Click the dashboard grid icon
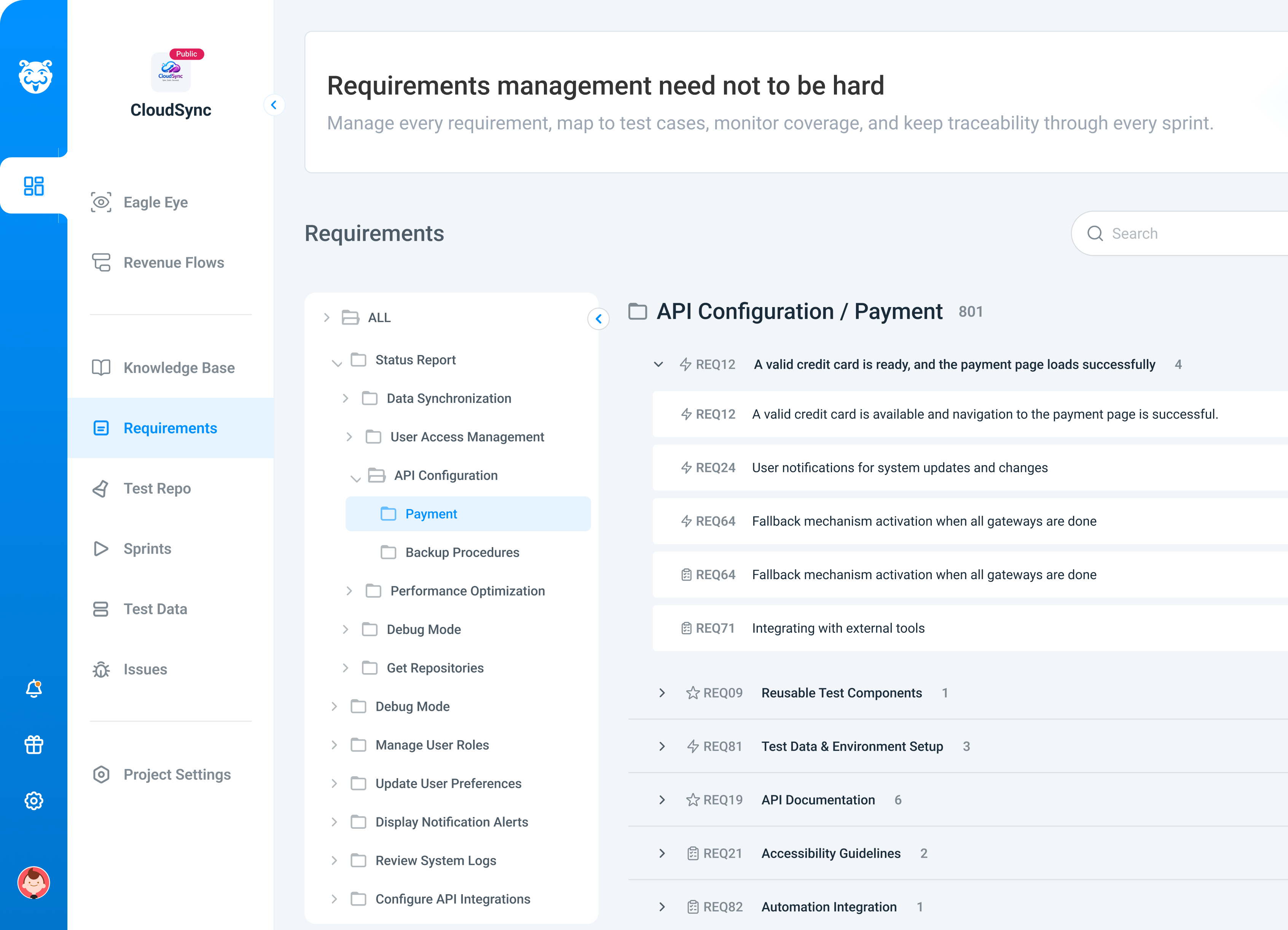Screen dimensions: 1288x930 point(33,186)
